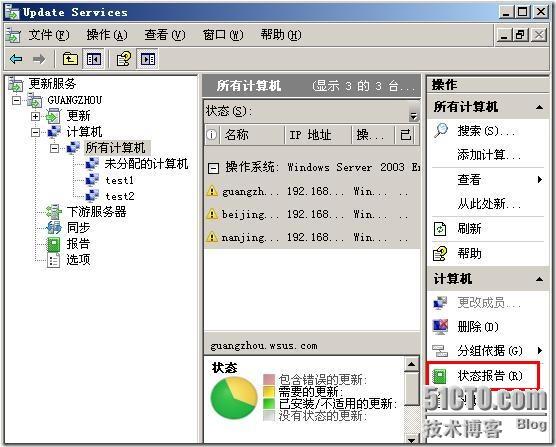This screenshot has width=556, height=447.
Task: Collapse the 所有计算机 actions section
Action: pyautogui.click(x=539, y=107)
